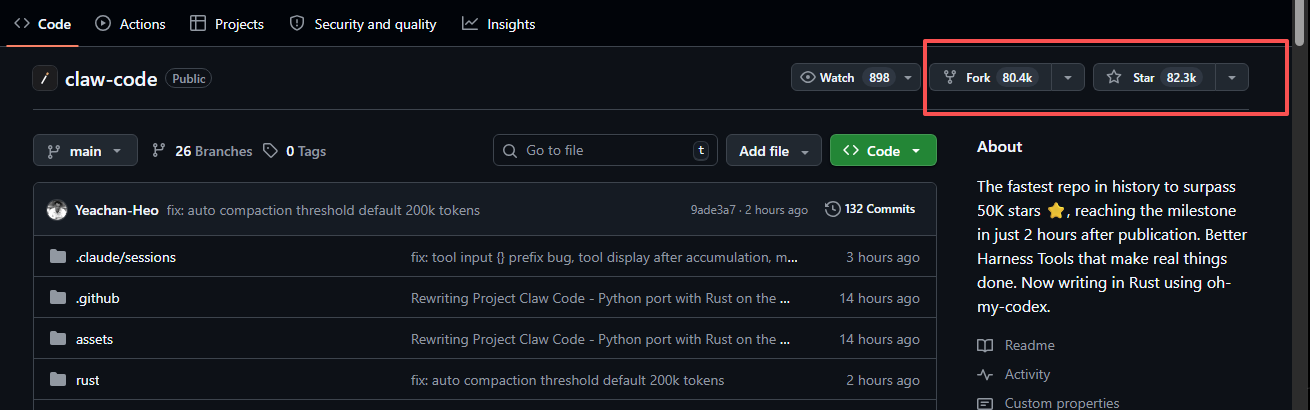Open the rust folder

point(88,380)
